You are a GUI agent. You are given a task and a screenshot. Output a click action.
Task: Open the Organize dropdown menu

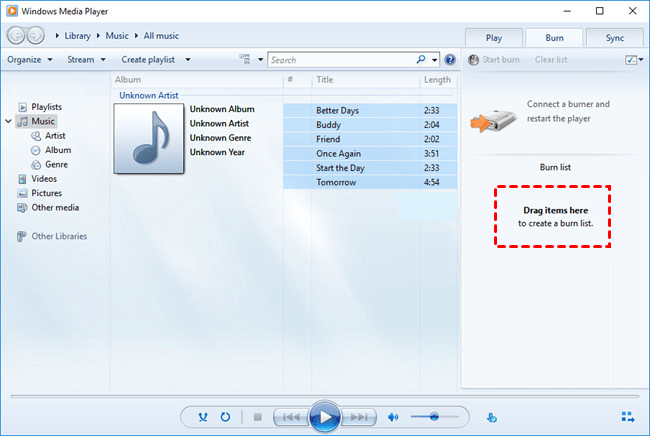tap(30, 60)
